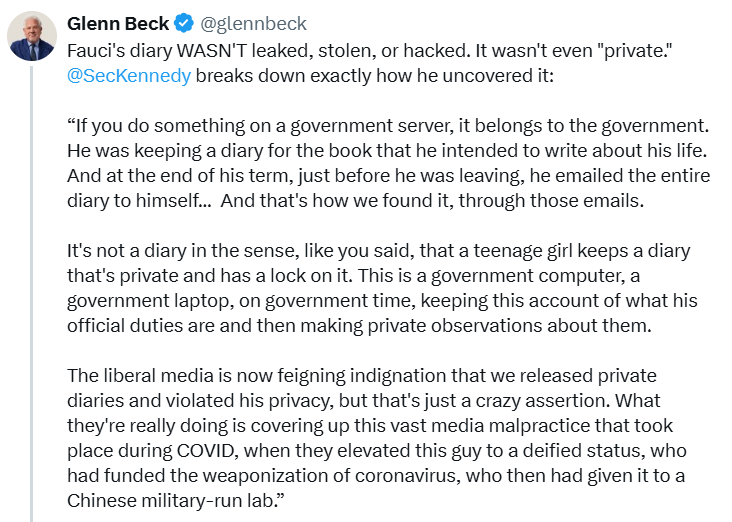Viewport: 732px width, 522px height.
Task: Open the @SecKennedy mention link
Action: point(129,76)
